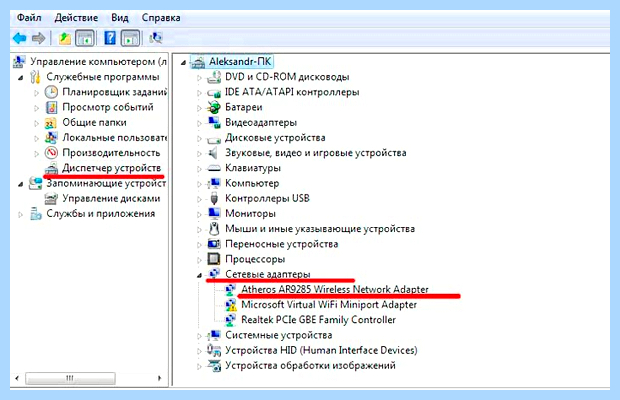
Task: Expand the Системные устройства node
Action: point(199,336)
